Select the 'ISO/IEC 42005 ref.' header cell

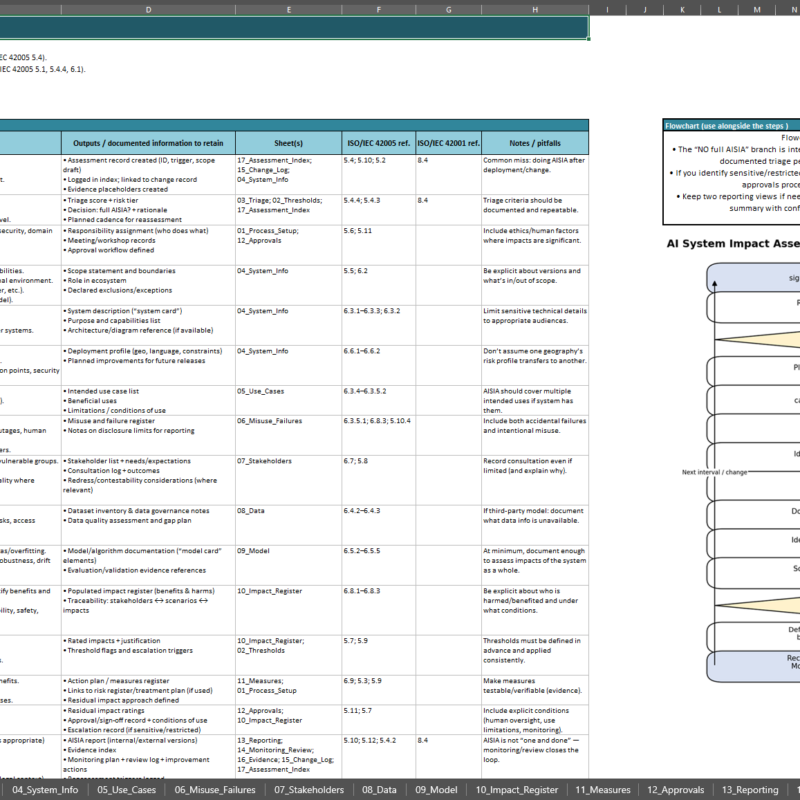click(x=379, y=142)
